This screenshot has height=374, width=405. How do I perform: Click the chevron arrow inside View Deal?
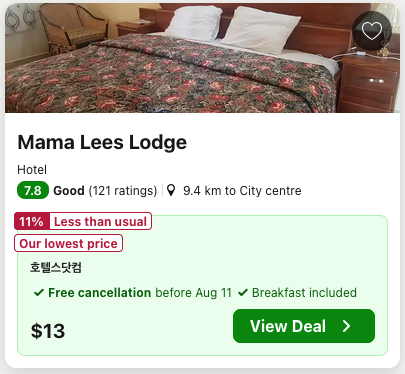[347, 326]
